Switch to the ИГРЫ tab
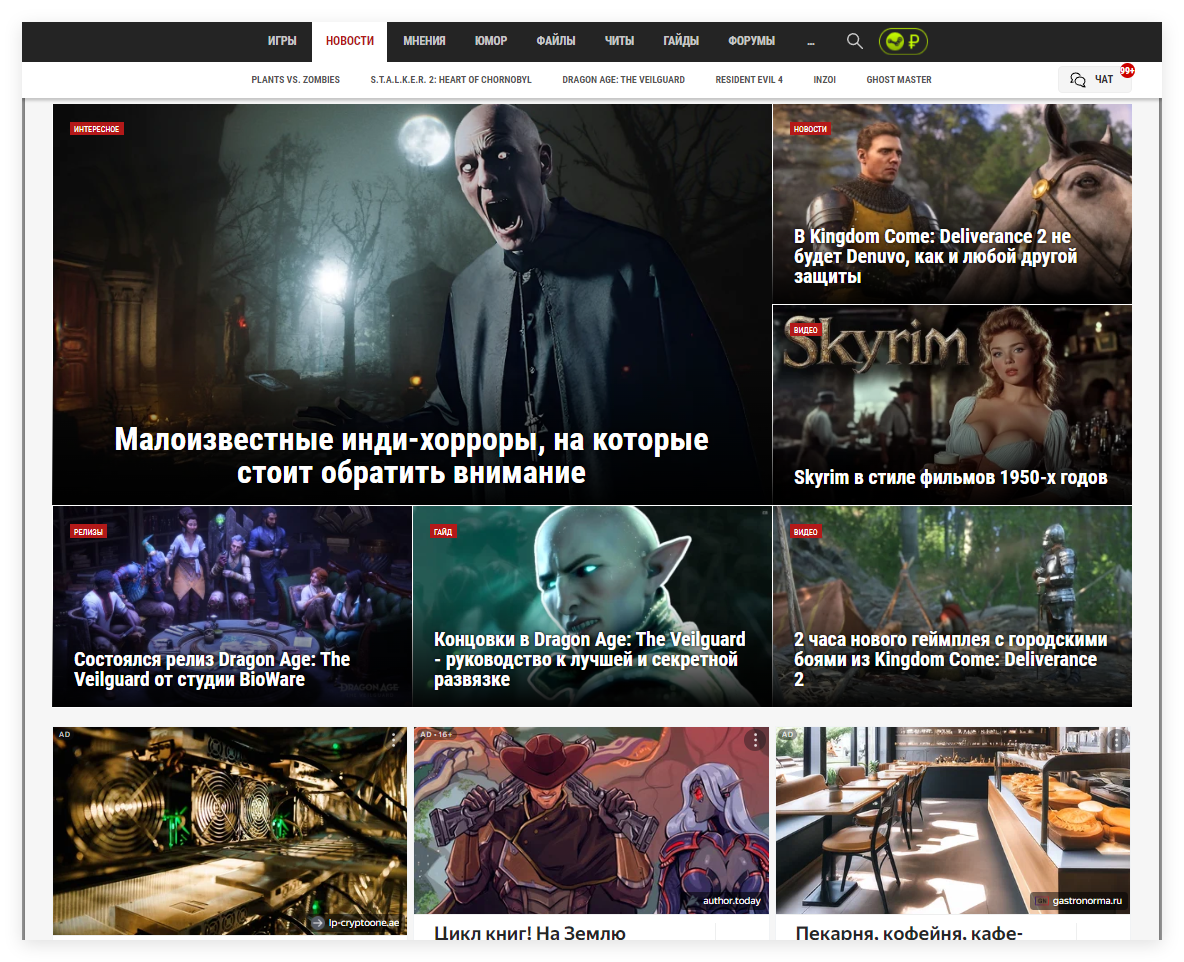This screenshot has width=1184, height=962. pyautogui.click(x=282, y=41)
